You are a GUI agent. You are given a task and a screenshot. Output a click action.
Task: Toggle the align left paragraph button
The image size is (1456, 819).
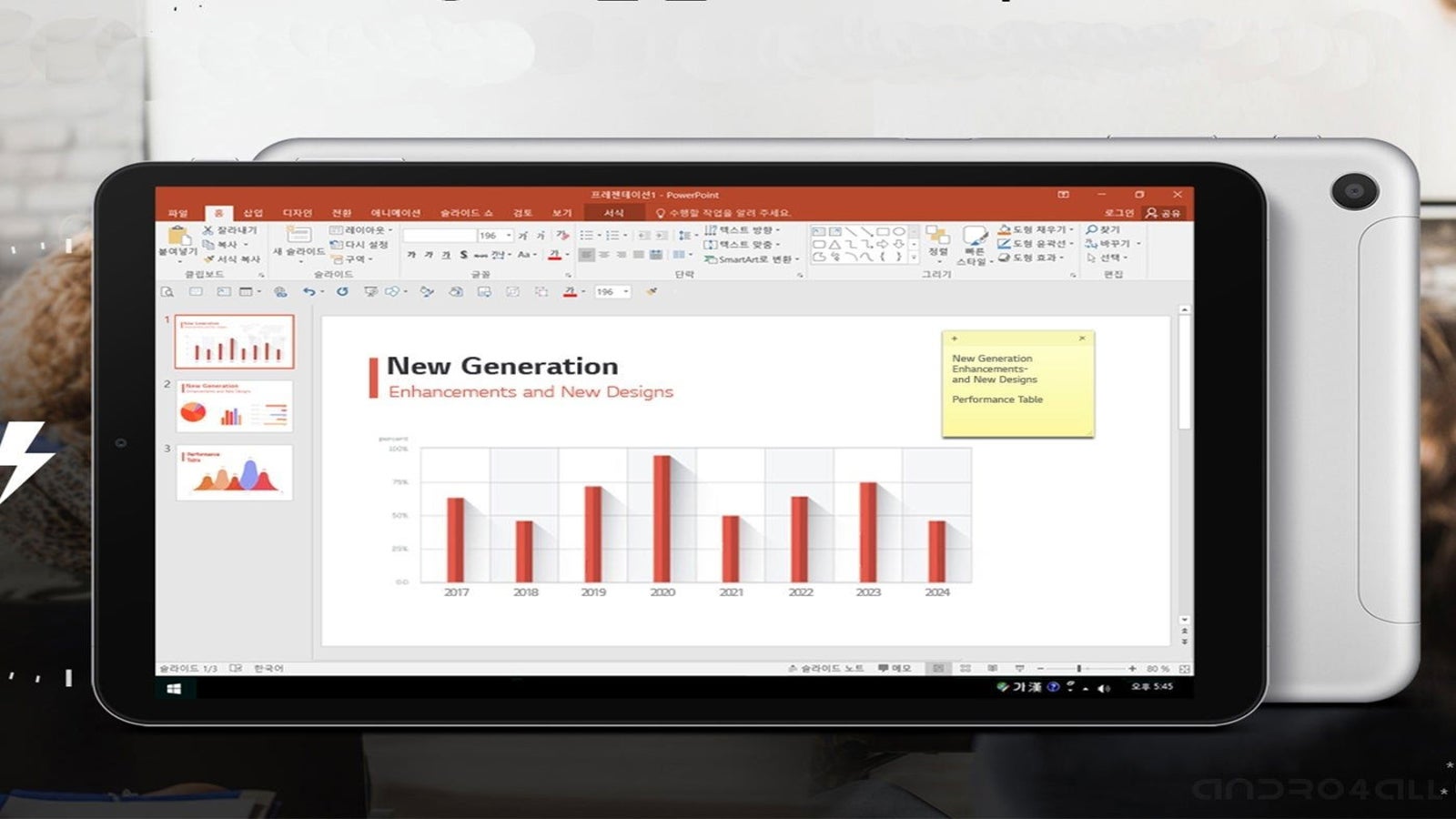pos(587,256)
